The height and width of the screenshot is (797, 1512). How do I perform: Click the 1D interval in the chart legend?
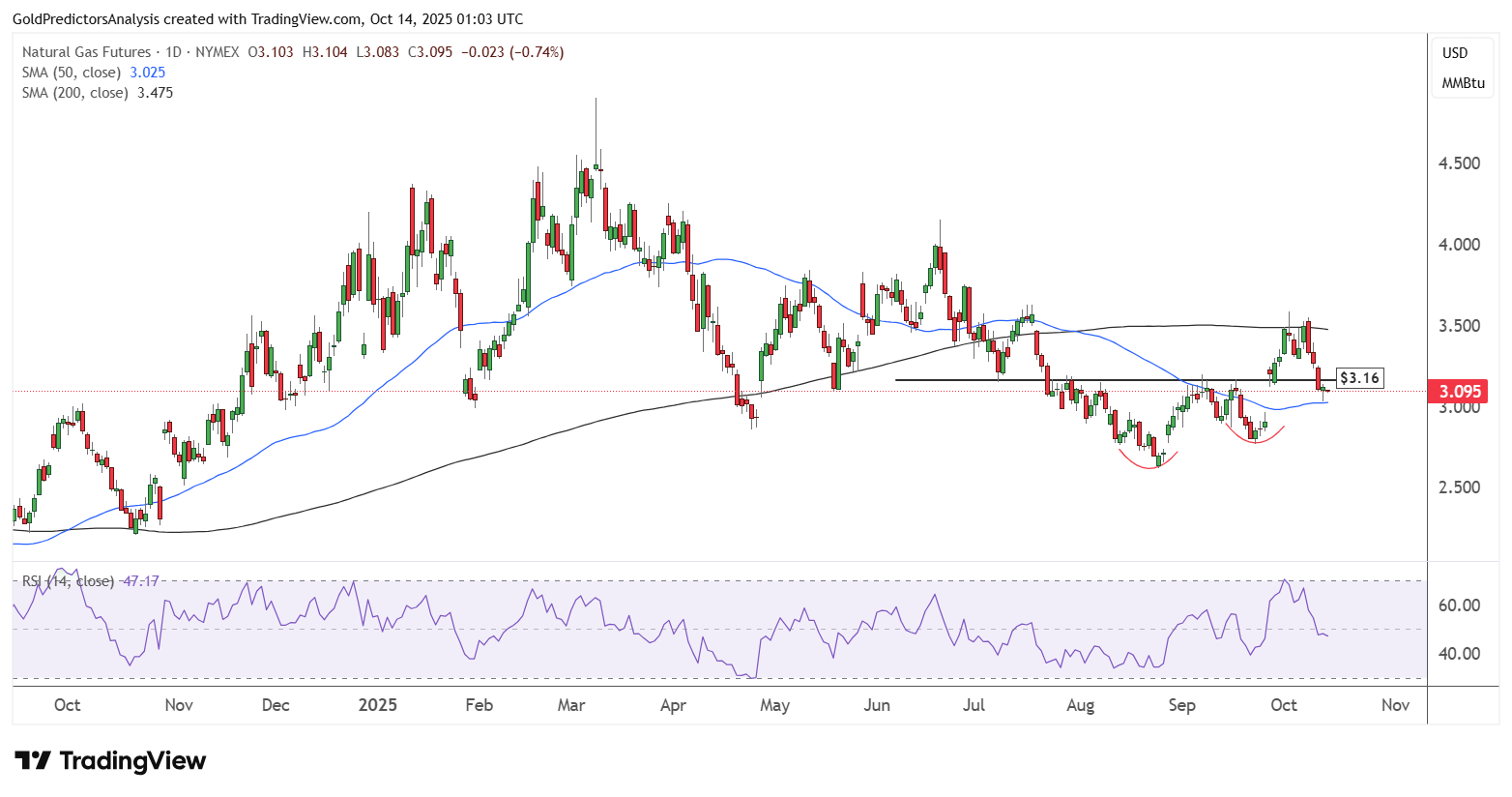click(x=174, y=52)
